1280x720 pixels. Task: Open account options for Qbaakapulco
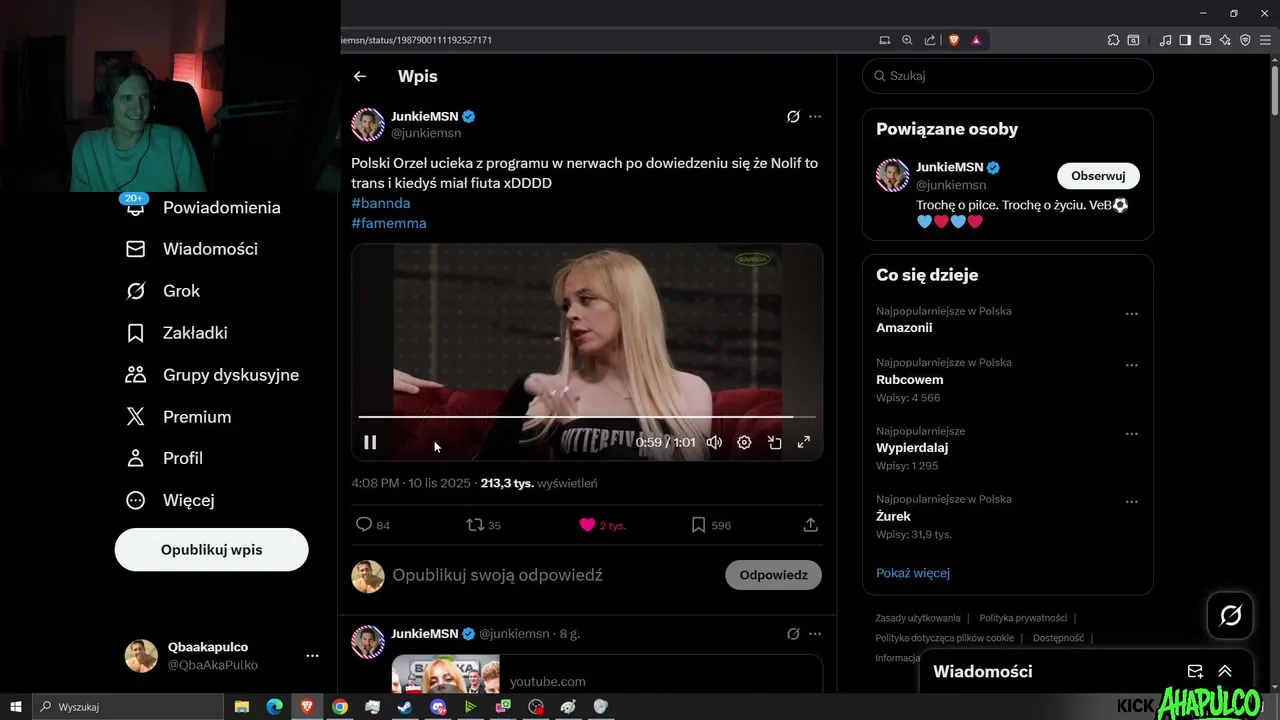click(312, 656)
